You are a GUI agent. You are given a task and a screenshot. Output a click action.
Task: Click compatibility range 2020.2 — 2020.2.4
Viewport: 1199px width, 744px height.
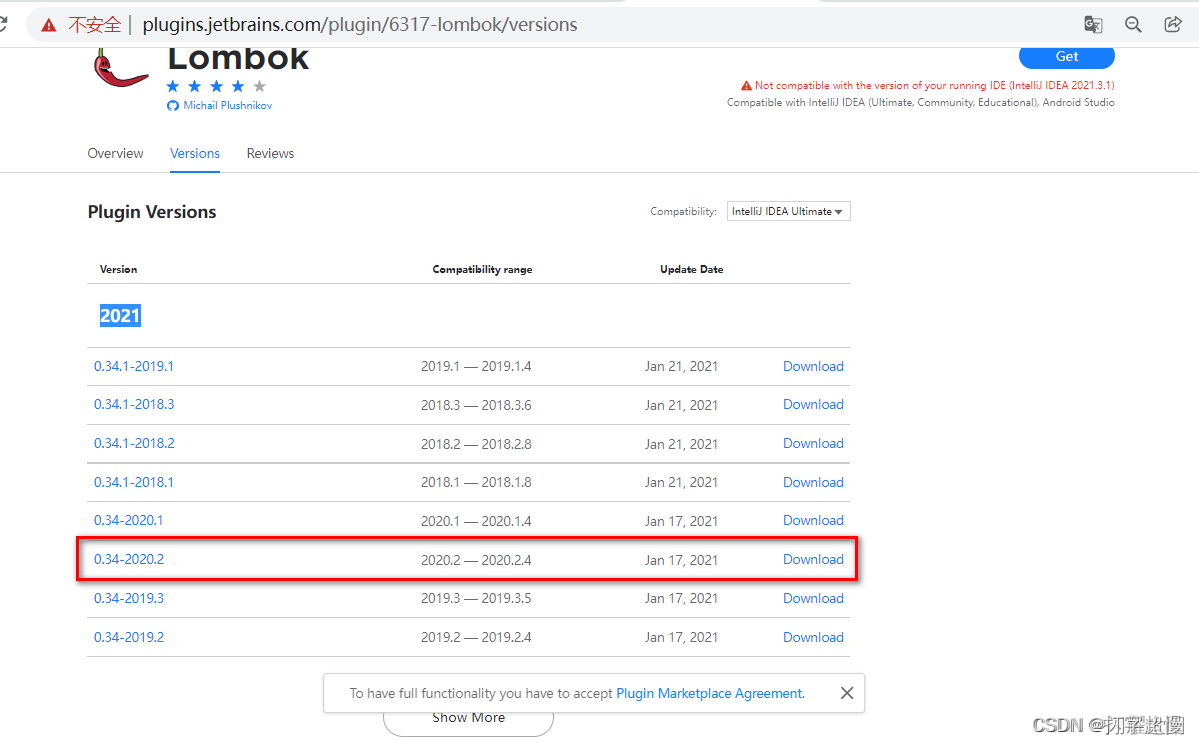(476, 560)
